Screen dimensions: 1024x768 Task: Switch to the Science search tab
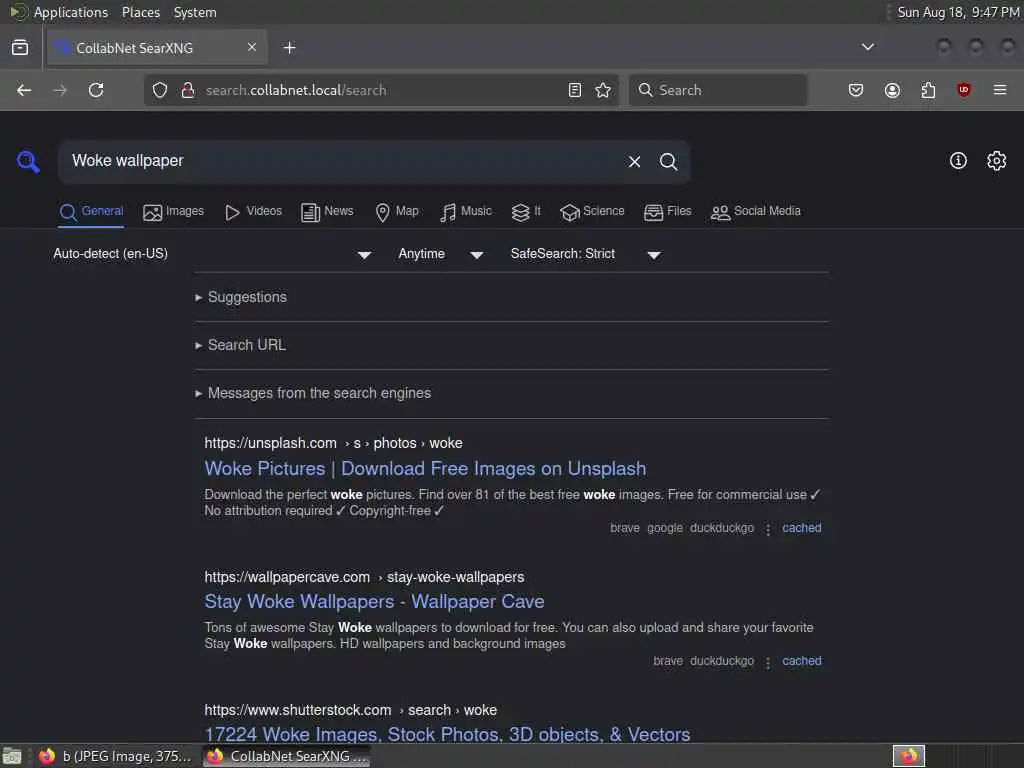pyautogui.click(x=592, y=212)
